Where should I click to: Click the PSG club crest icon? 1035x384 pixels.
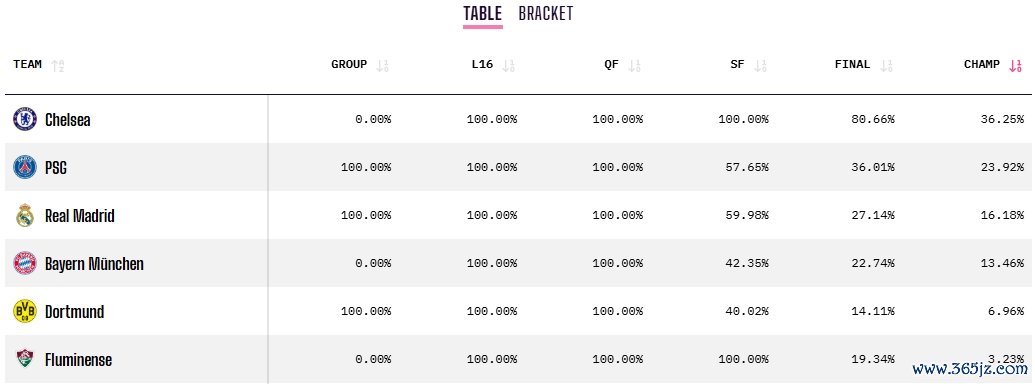coord(24,168)
